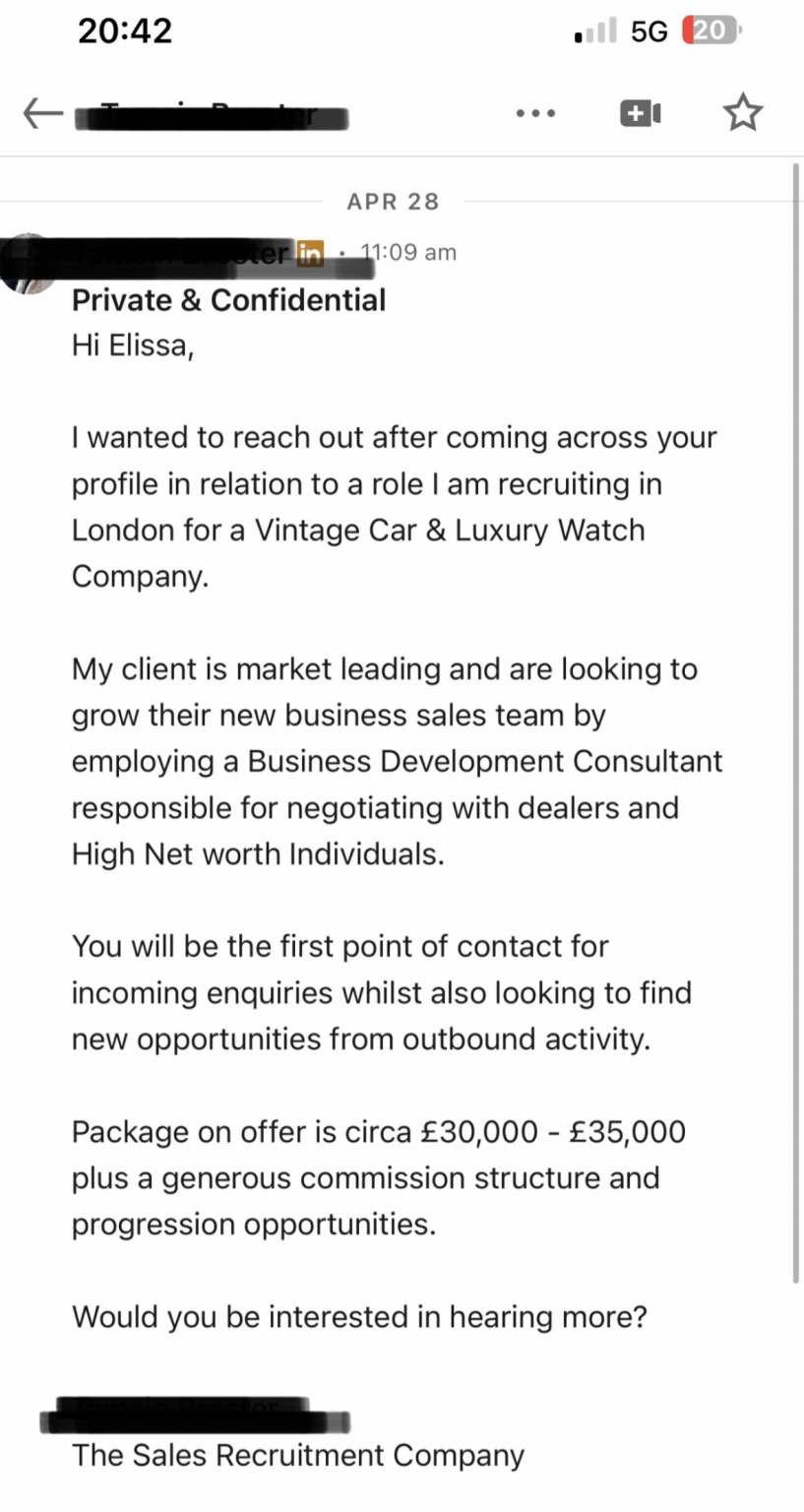Tap the Private & Confidential subject line

pos(229,300)
